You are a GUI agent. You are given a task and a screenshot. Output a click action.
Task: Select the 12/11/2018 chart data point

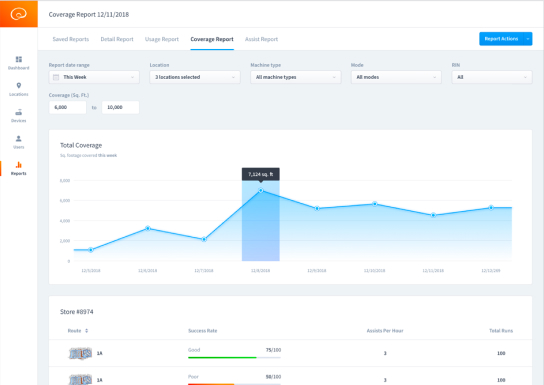(x=433, y=215)
